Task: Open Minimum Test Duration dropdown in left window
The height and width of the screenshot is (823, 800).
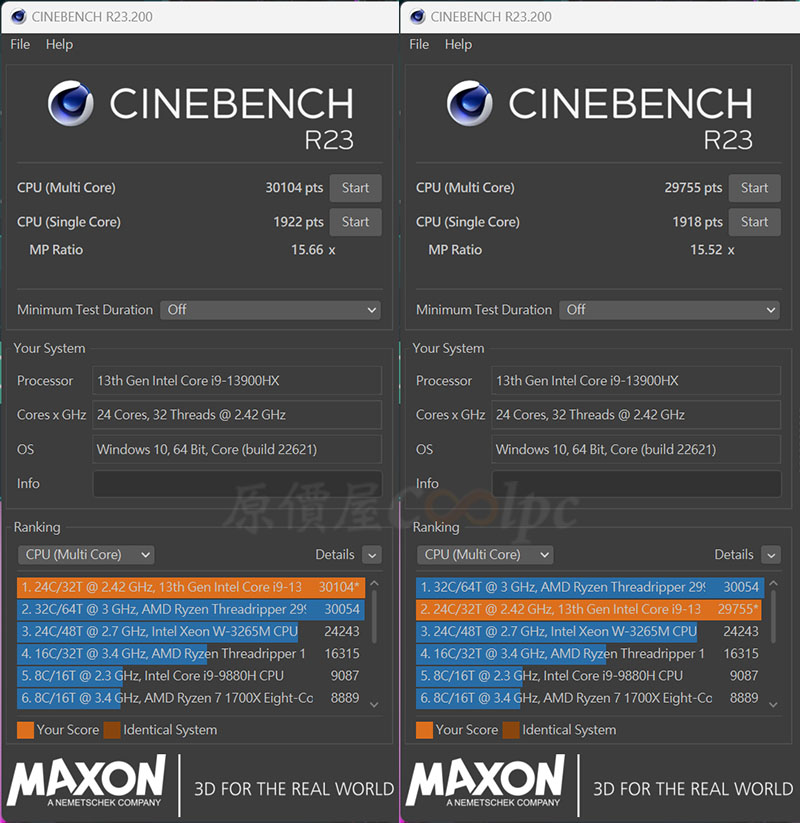Action: tap(270, 310)
